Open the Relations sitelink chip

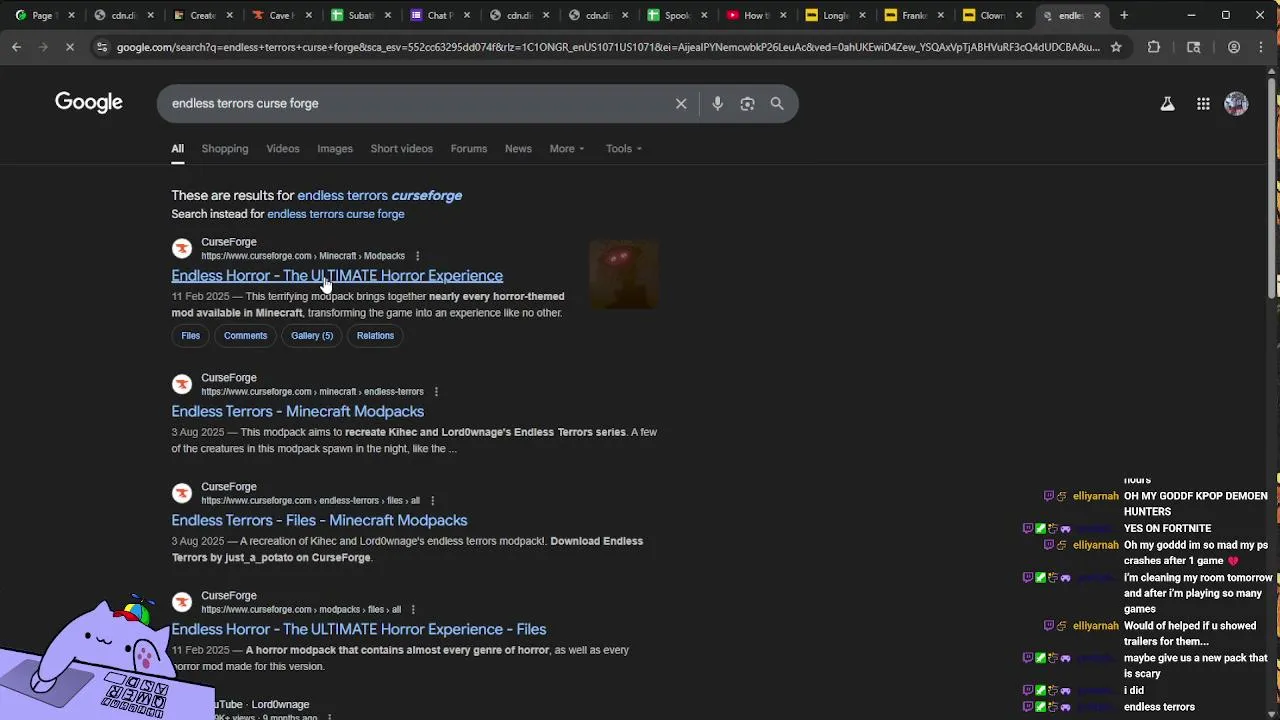pyautogui.click(x=375, y=336)
